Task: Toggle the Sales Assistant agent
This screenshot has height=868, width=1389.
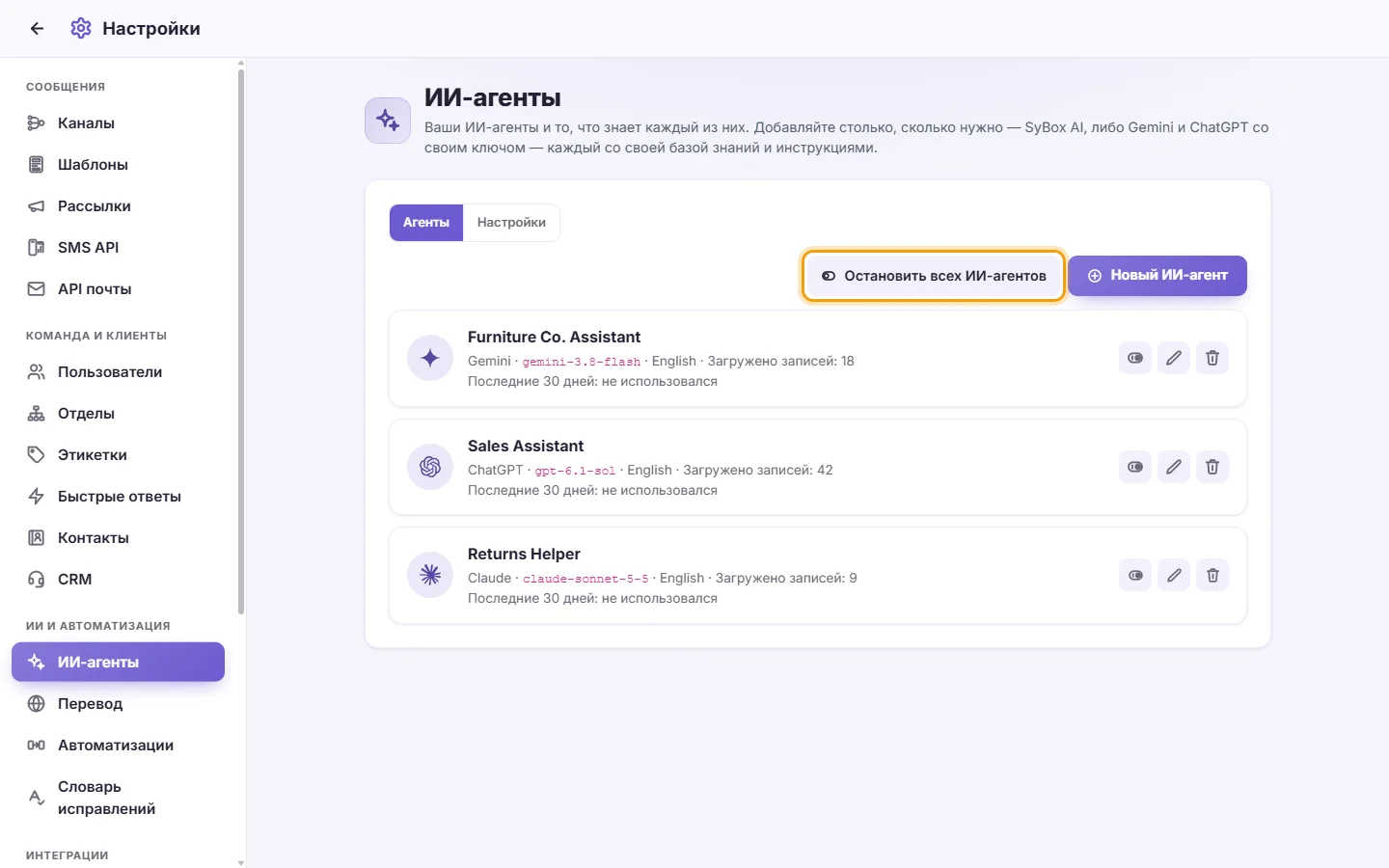Action: pos(1135,467)
